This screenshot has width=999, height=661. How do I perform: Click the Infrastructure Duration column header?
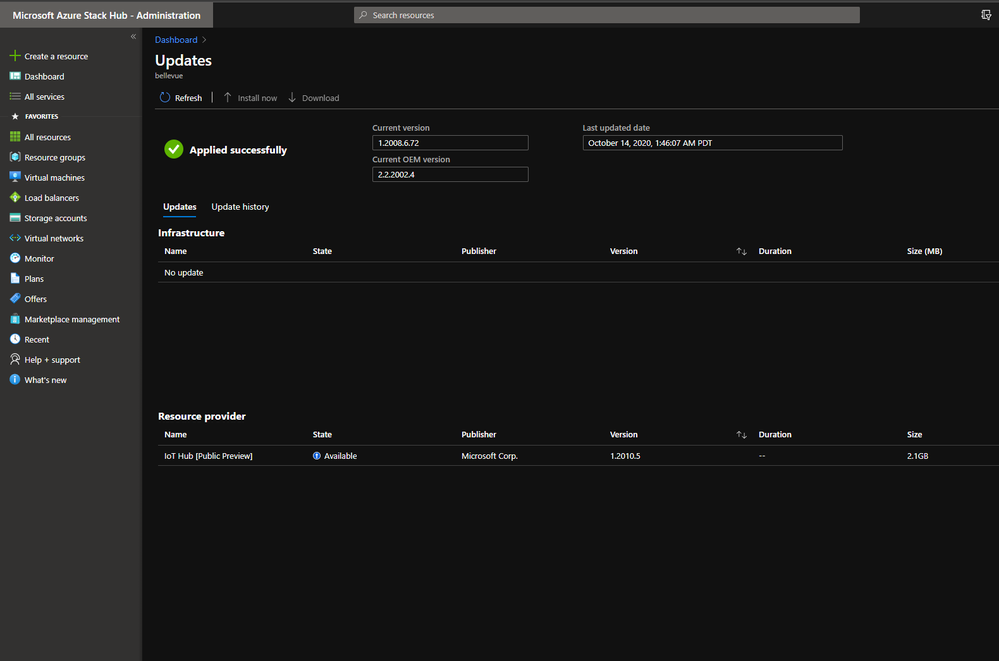(x=775, y=251)
